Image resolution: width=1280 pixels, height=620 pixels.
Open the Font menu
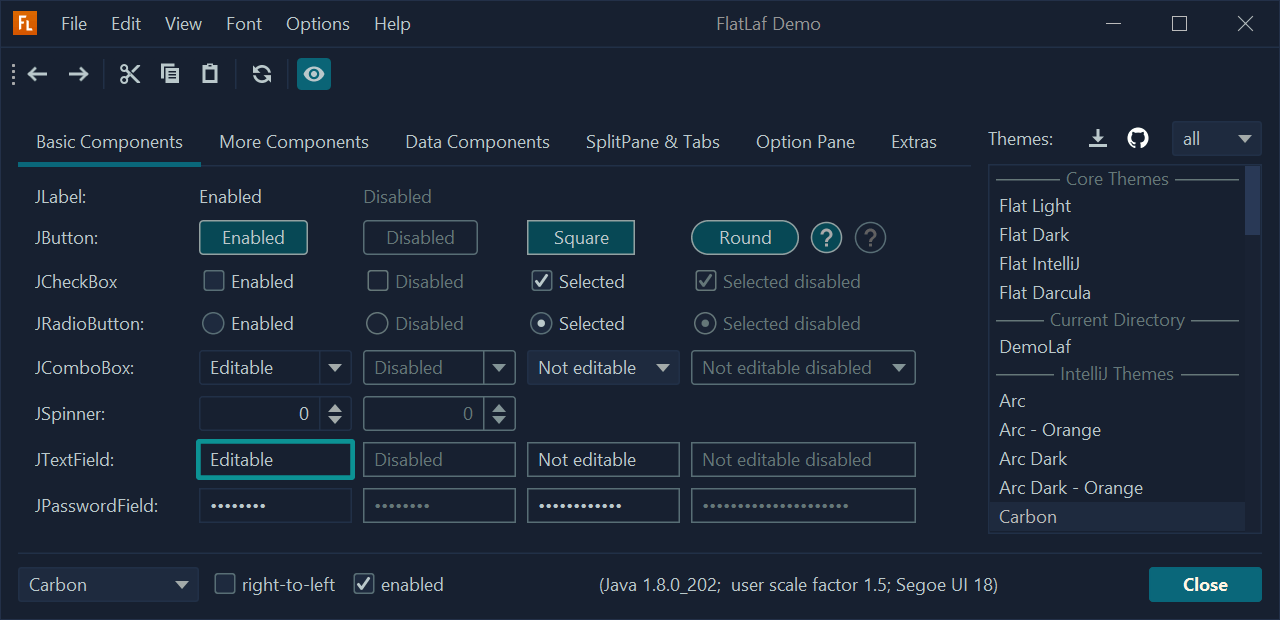point(244,24)
